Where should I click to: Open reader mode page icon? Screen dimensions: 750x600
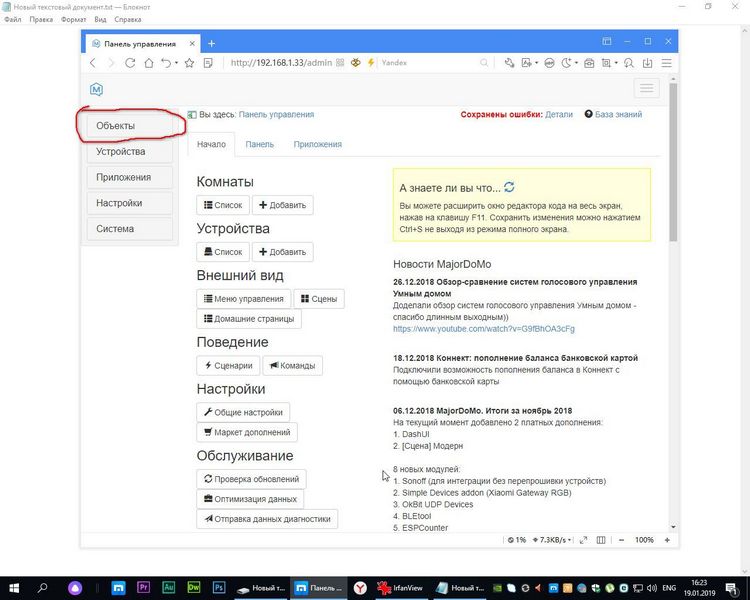pos(208,63)
